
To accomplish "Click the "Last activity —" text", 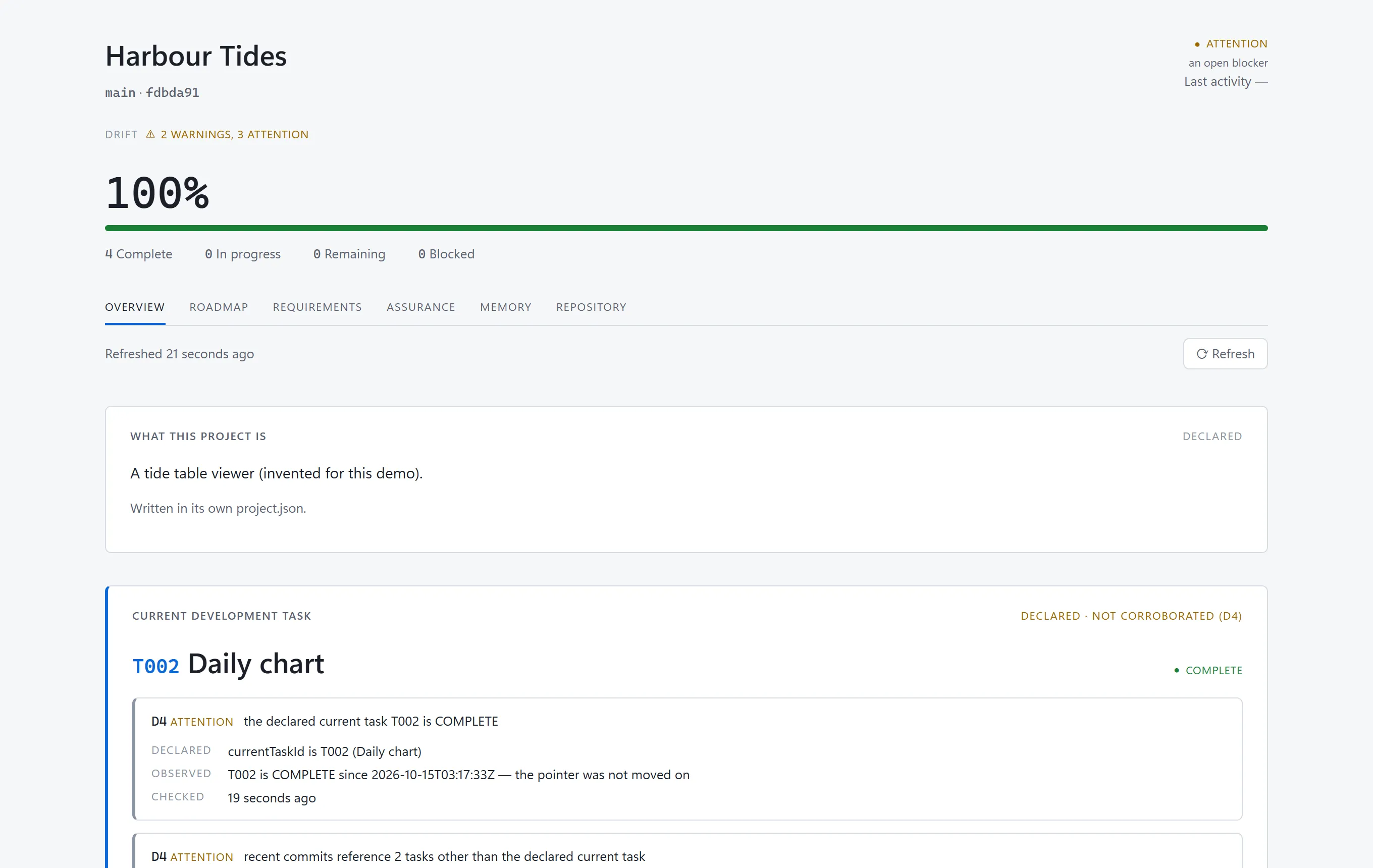I will 1226,81.
